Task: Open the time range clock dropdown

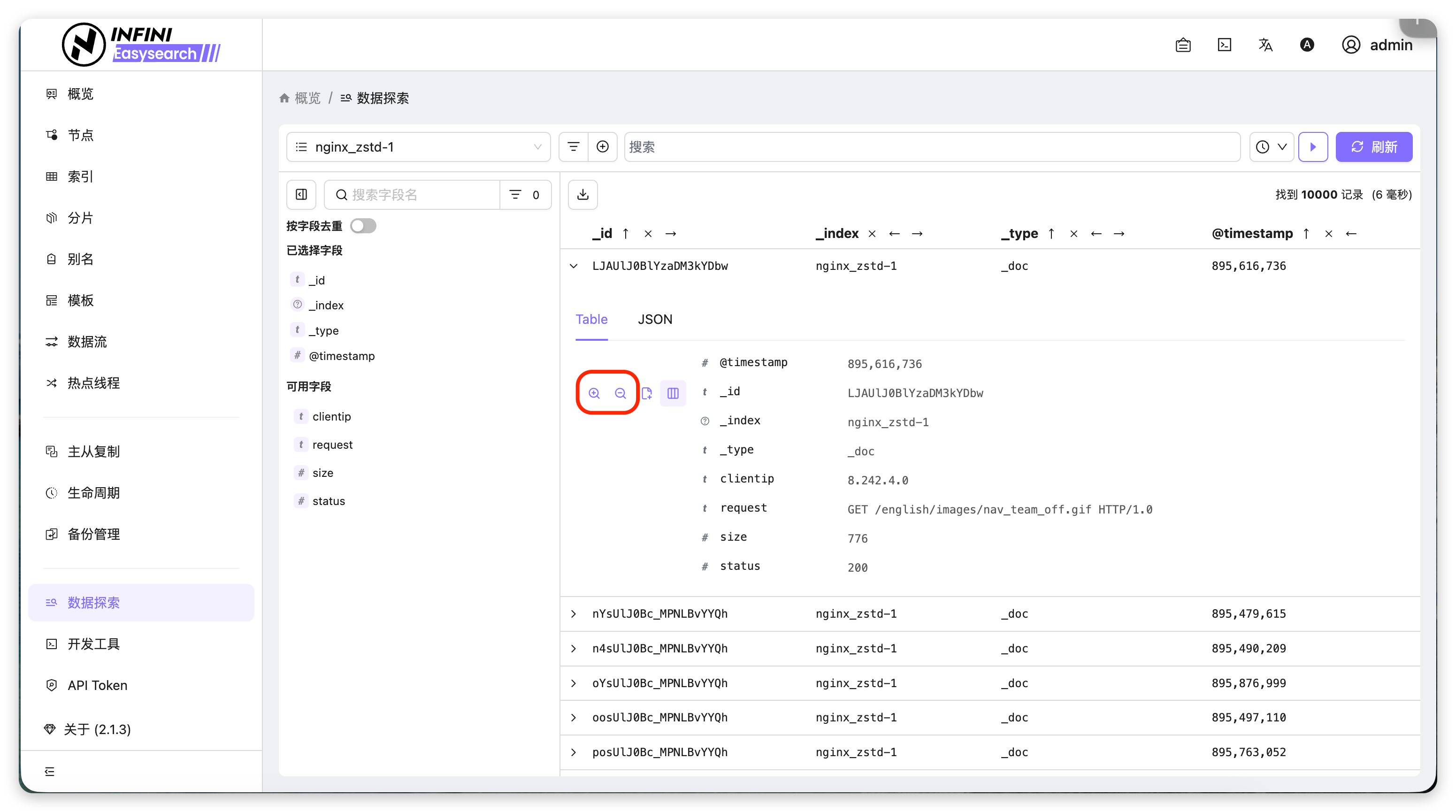Action: [x=1271, y=147]
